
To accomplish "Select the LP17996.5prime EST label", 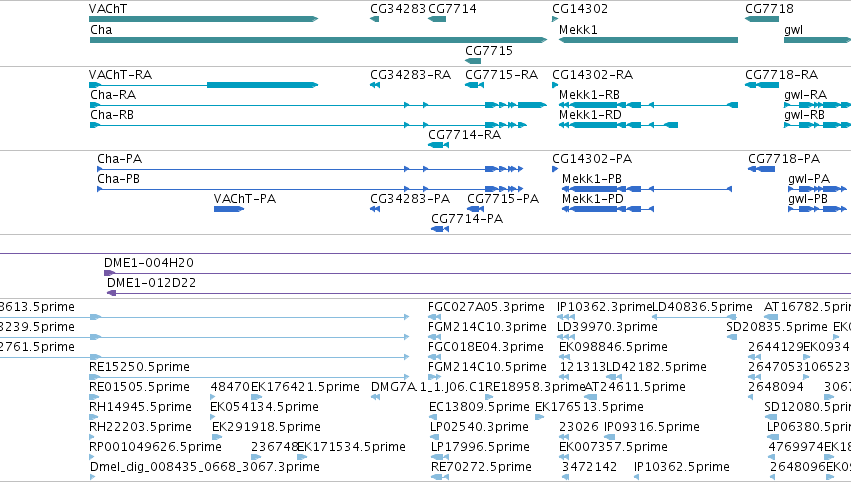I will click(480, 447).
